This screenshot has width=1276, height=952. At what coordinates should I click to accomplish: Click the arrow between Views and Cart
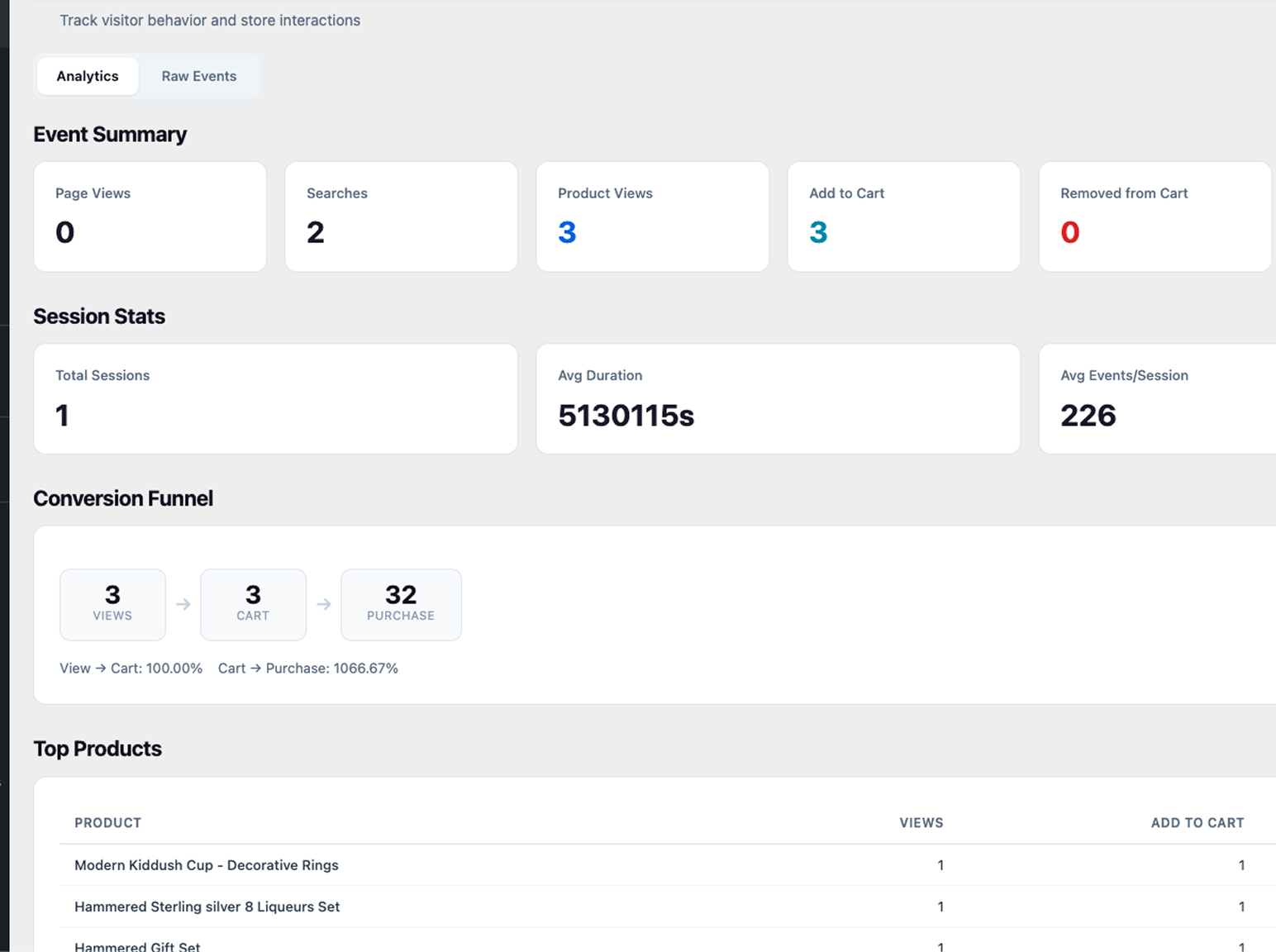point(183,604)
